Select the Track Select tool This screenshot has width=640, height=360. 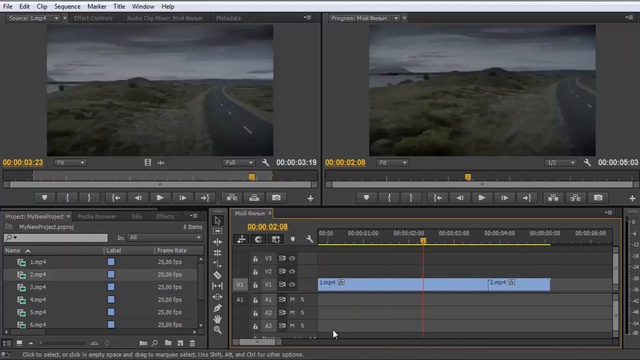coord(217,231)
